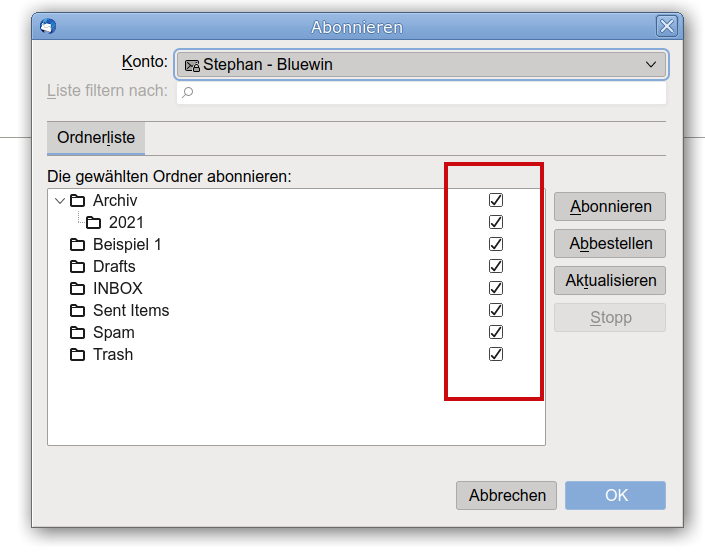Click the Archiv folder icon
The width and height of the screenshot is (705, 554).
click(77, 200)
